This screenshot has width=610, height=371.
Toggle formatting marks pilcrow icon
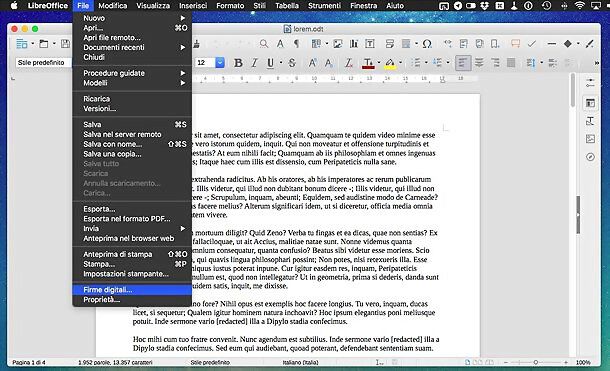coord(296,44)
